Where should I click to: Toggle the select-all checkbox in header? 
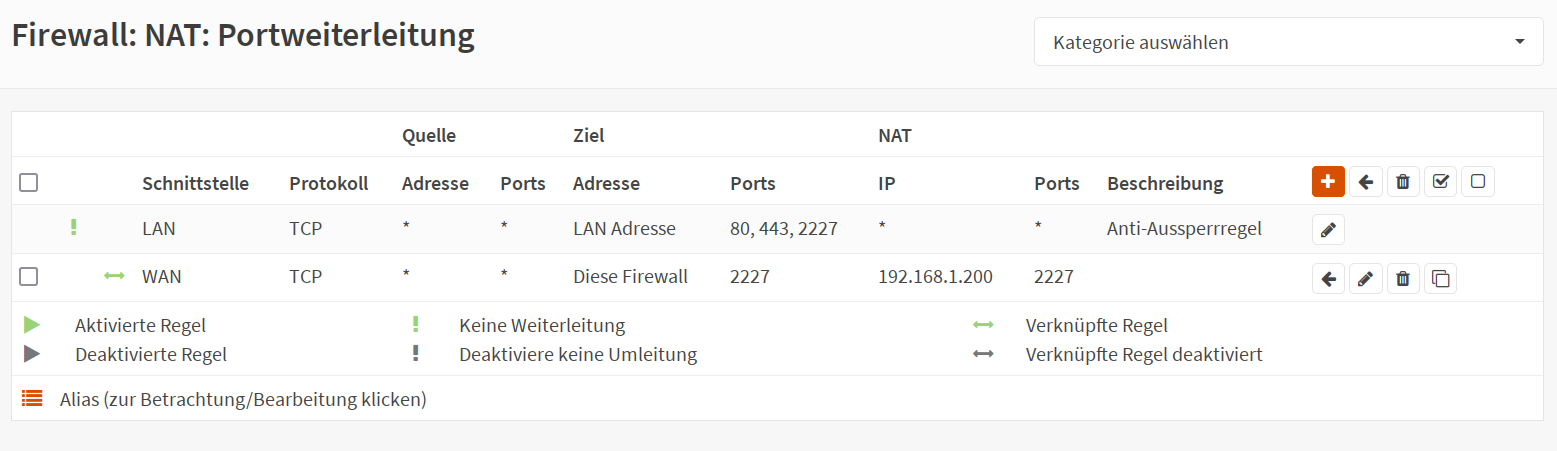tap(29, 183)
